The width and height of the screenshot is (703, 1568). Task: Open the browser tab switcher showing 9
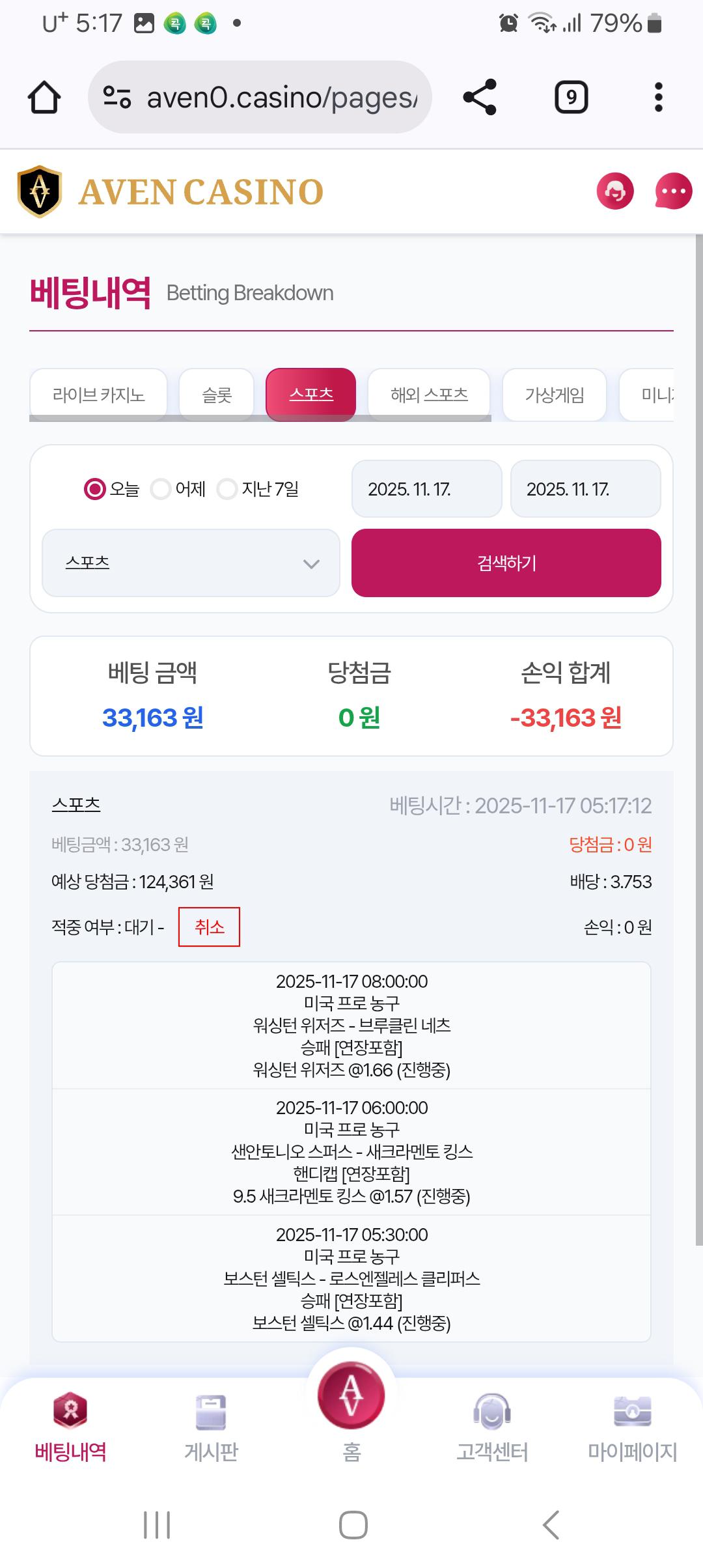(x=571, y=98)
